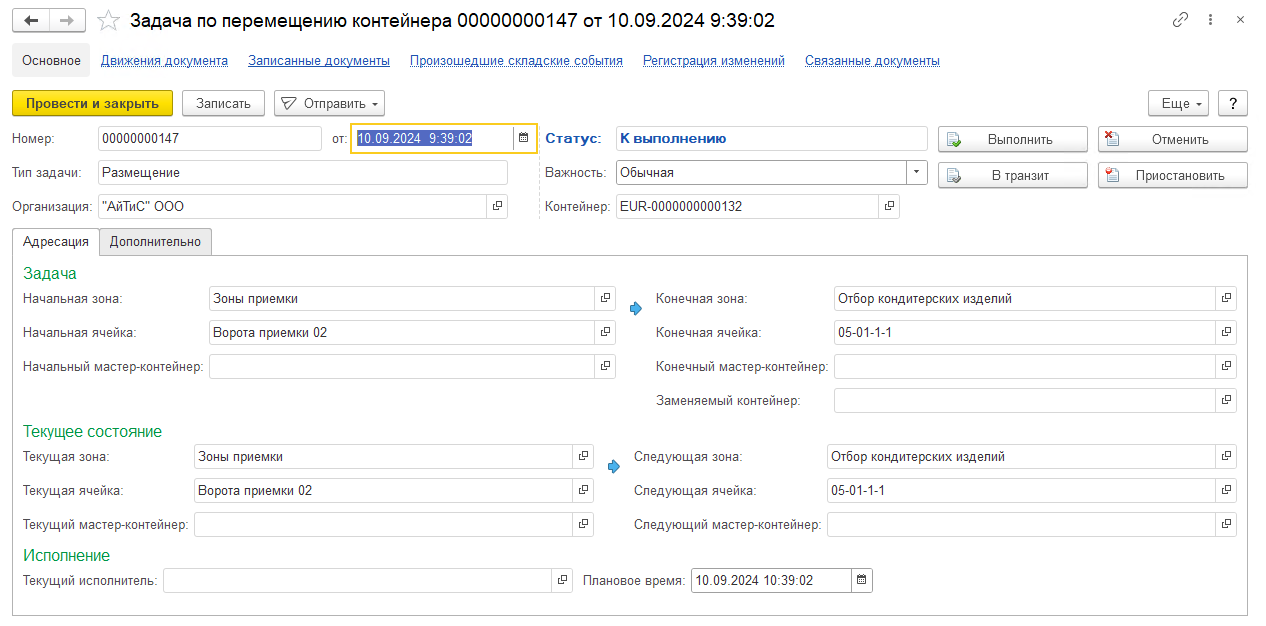Open Начальная зона record via its icon
1266x626 pixels.
605,298
